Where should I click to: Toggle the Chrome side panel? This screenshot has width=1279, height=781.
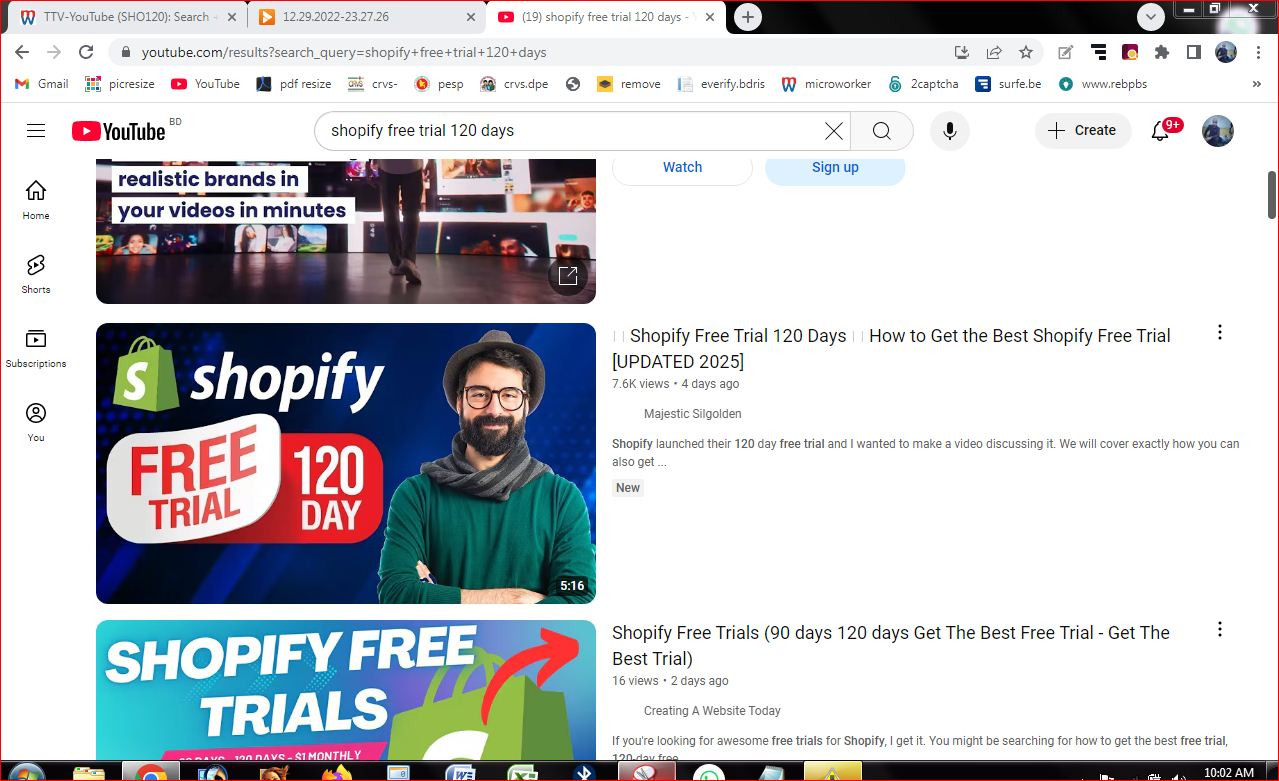(x=1194, y=52)
